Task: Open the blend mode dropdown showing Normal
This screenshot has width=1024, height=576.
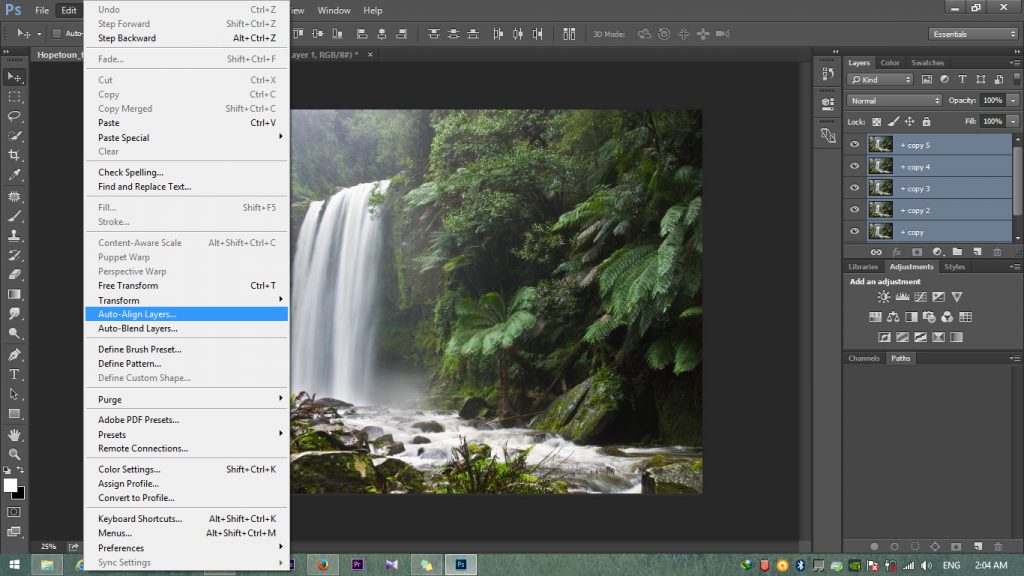Action: point(894,101)
